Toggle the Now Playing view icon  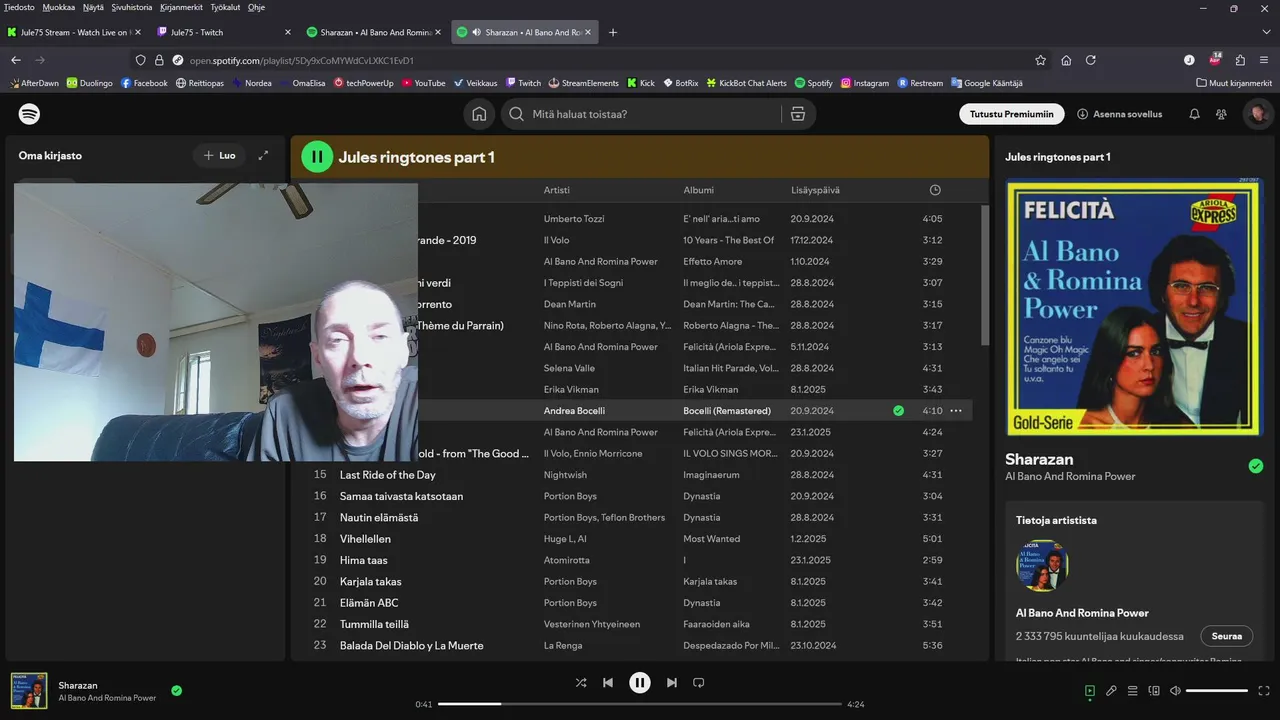point(1090,691)
